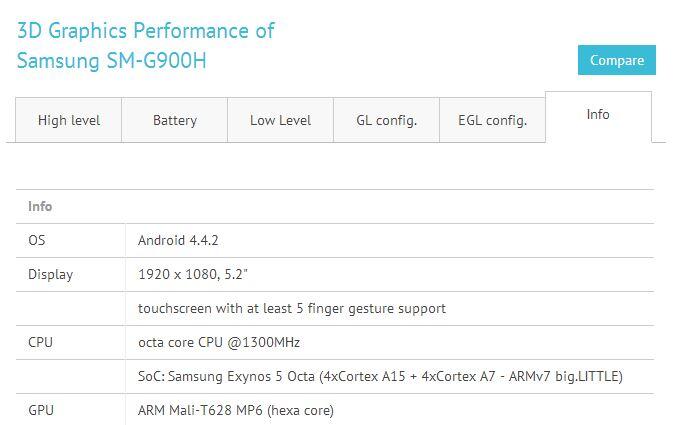Click the OS row label

pyautogui.click(x=36, y=240)
